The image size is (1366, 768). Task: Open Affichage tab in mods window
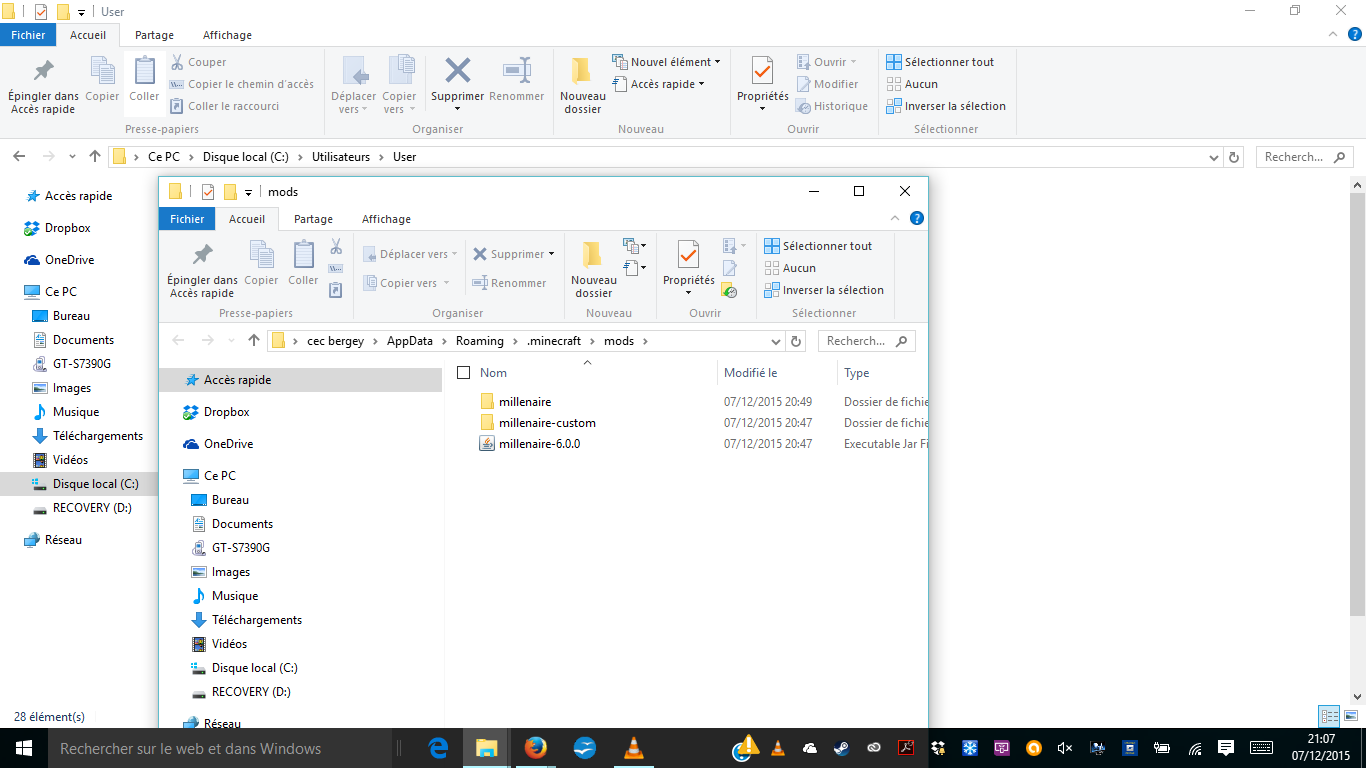tap(386, 219)
